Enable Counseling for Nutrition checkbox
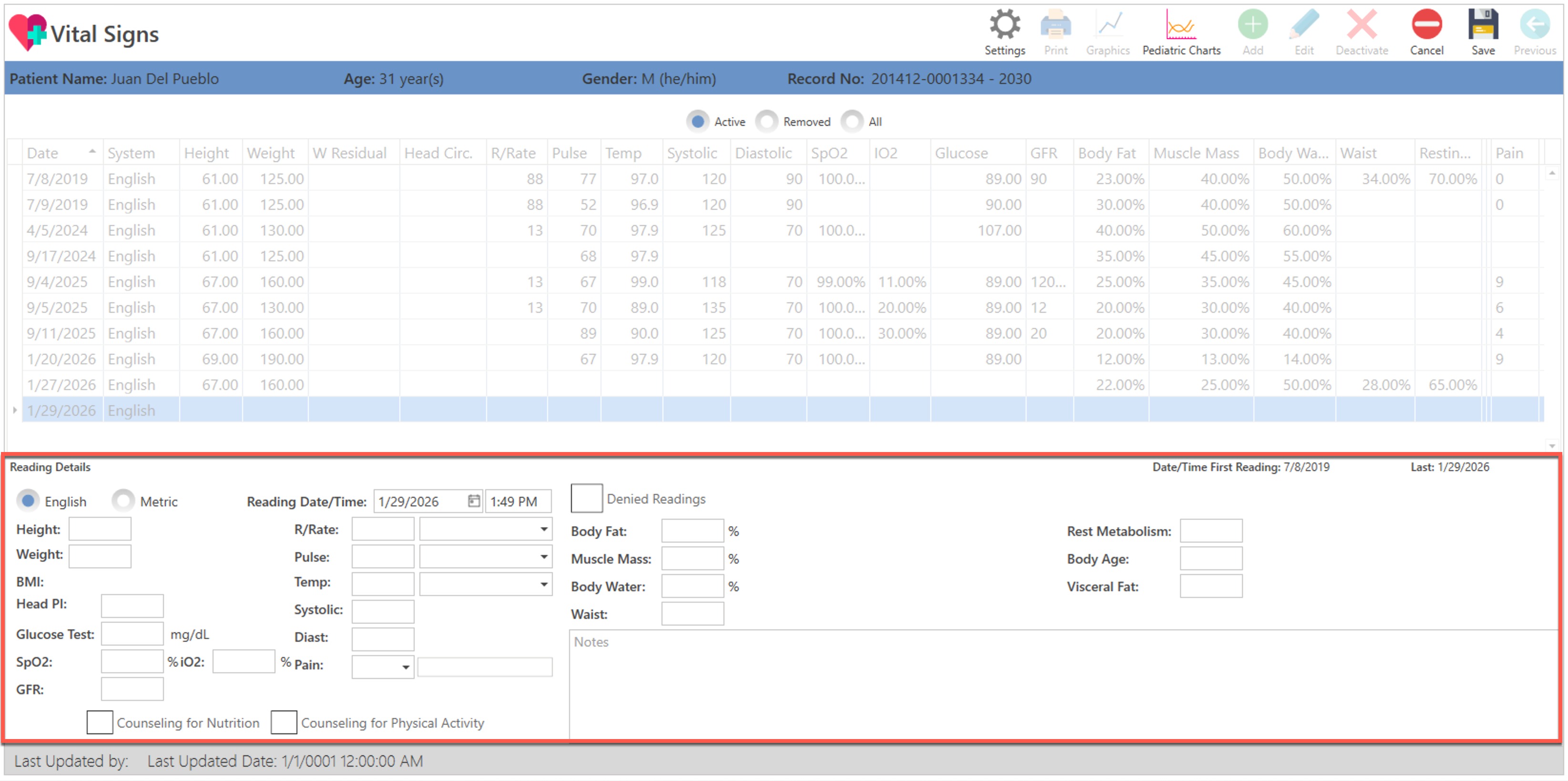This screenshot has height=781, width=1568. pos(100,722)
